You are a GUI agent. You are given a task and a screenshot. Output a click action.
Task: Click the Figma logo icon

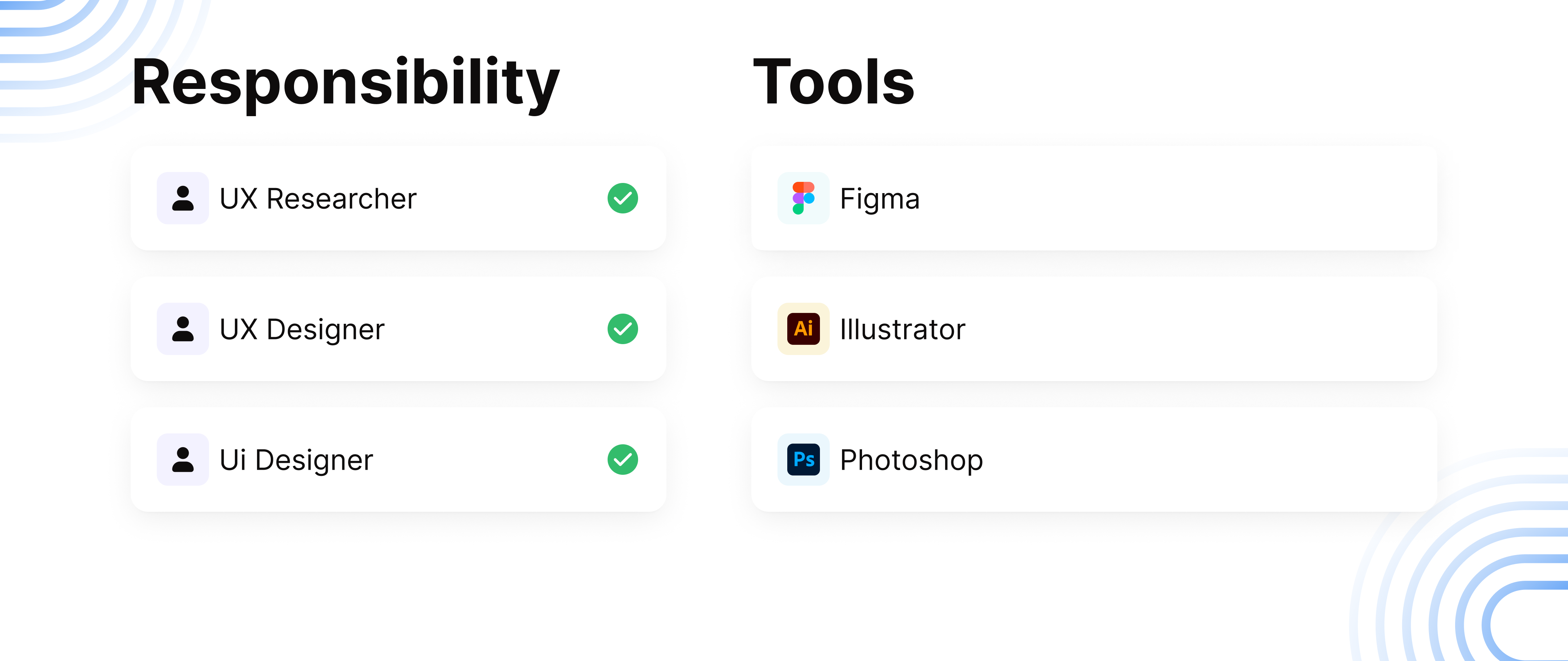(x=803, y=199)
